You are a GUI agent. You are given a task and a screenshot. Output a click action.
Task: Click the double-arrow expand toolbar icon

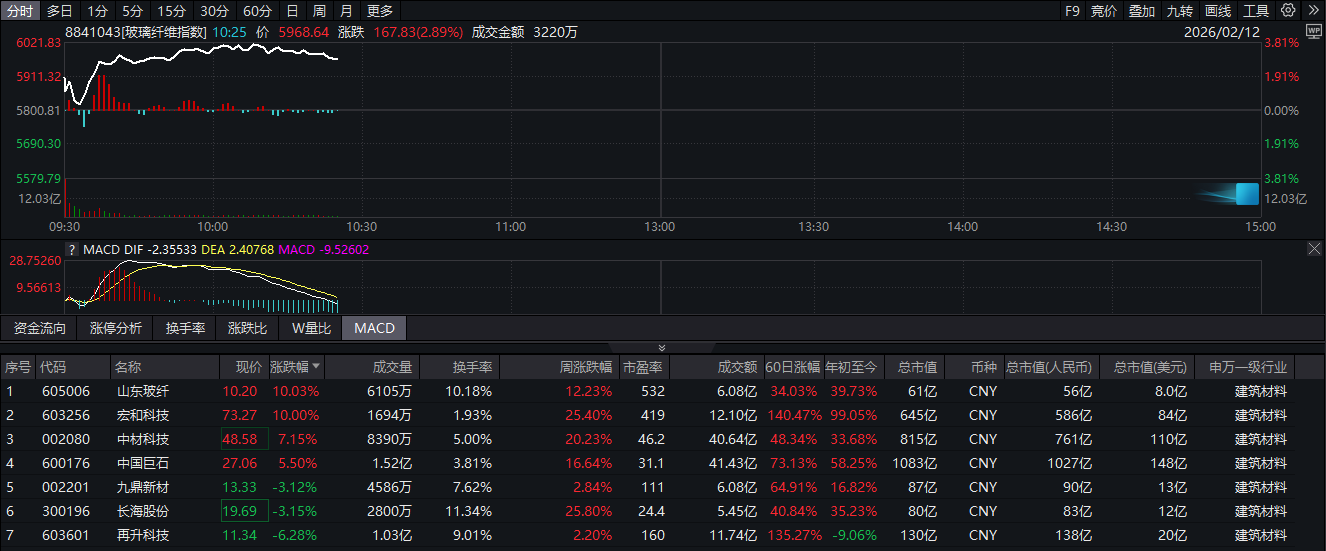[x=1311, y=11]
